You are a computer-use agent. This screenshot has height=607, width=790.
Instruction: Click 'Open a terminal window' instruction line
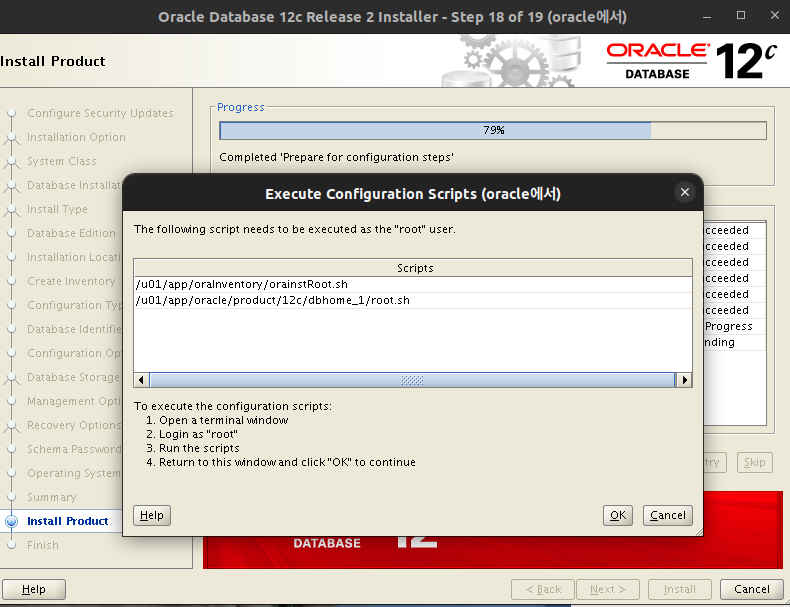click(x=217, y=420)
